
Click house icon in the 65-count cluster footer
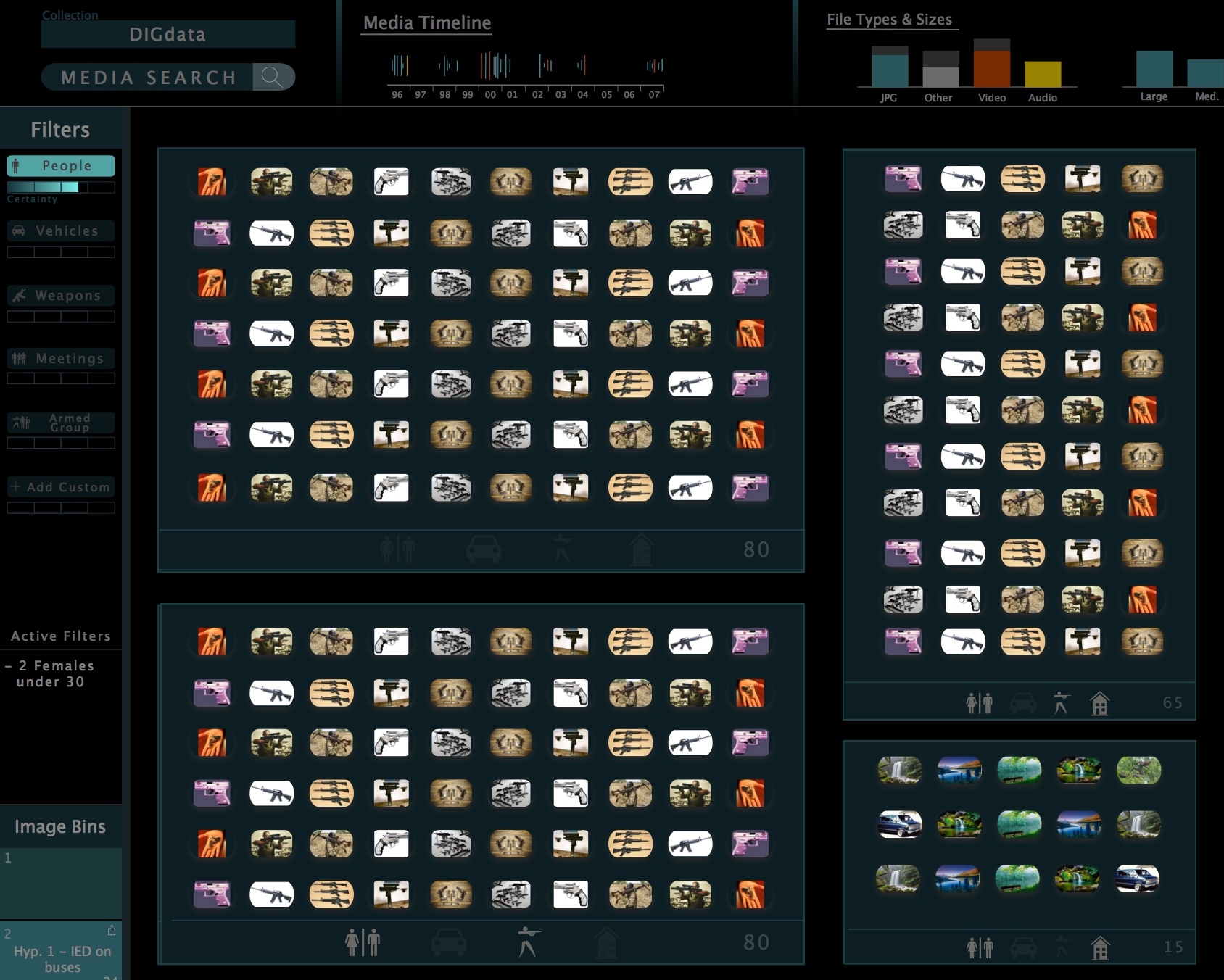click(x=1099, y=702)
